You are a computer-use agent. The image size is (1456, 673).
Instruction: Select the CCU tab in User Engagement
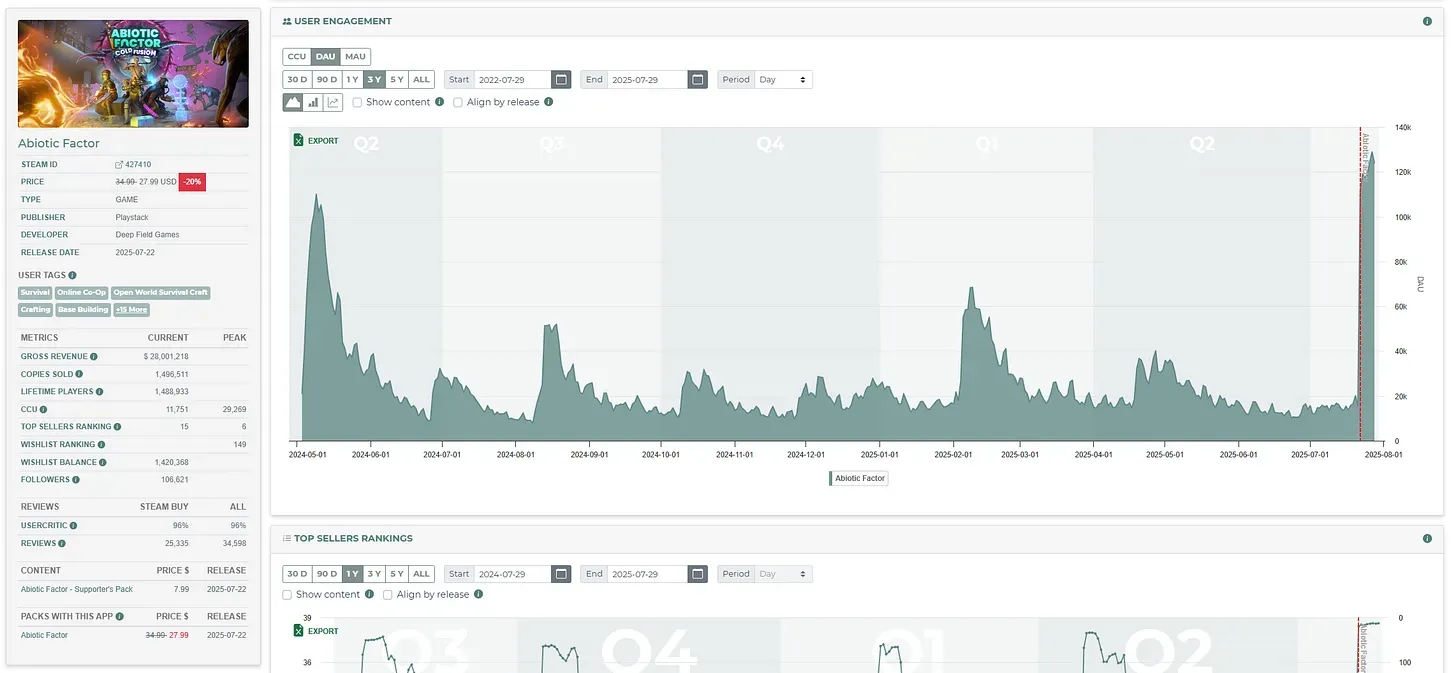coord(297,56)
